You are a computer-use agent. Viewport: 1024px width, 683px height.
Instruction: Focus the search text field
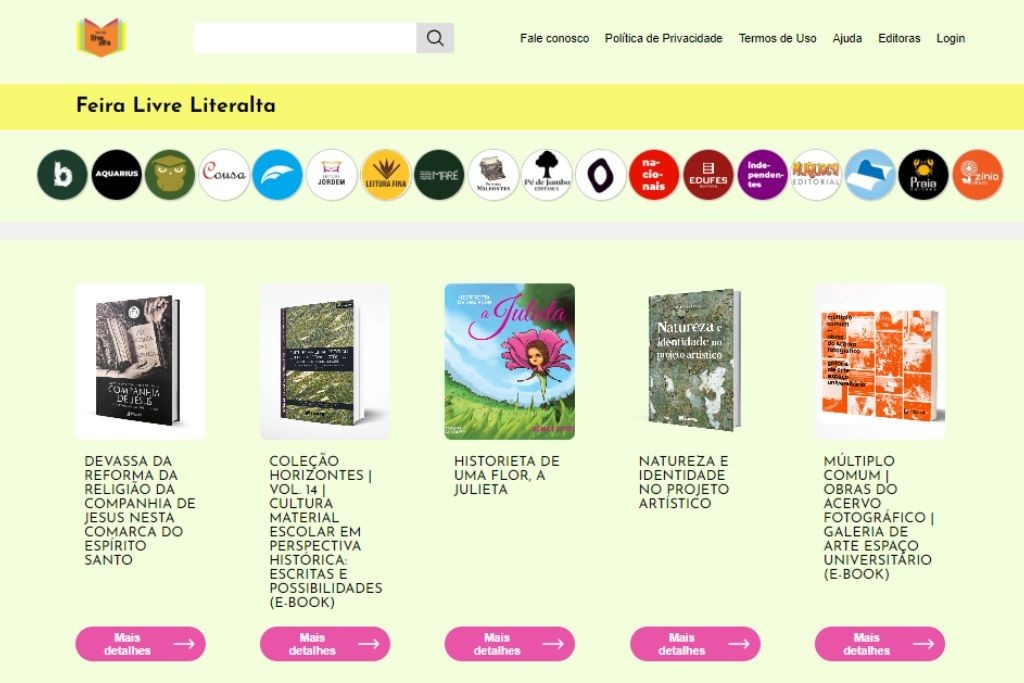pyautogui.click(x=305, y=38)
